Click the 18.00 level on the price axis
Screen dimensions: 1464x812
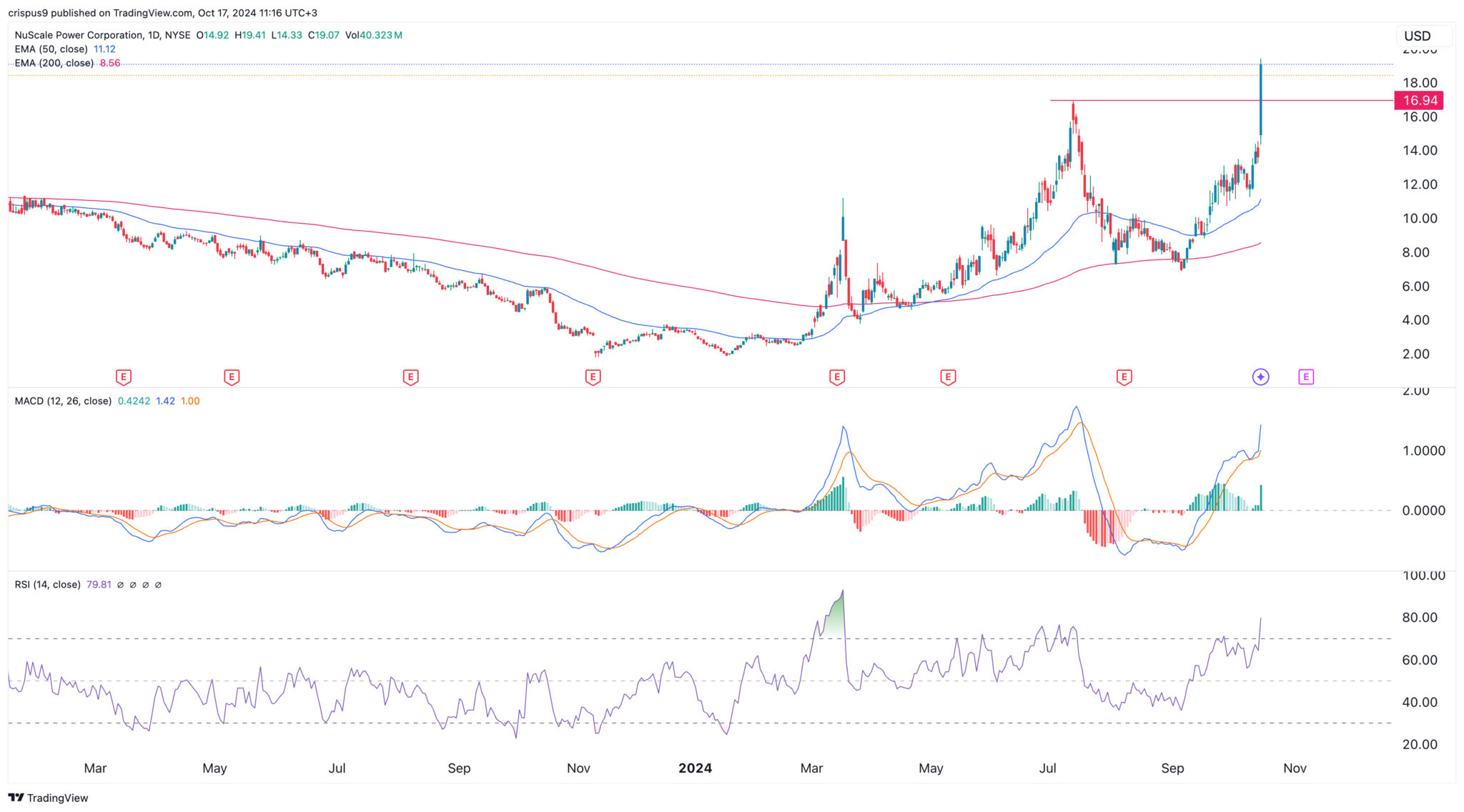coord(1419,83)
